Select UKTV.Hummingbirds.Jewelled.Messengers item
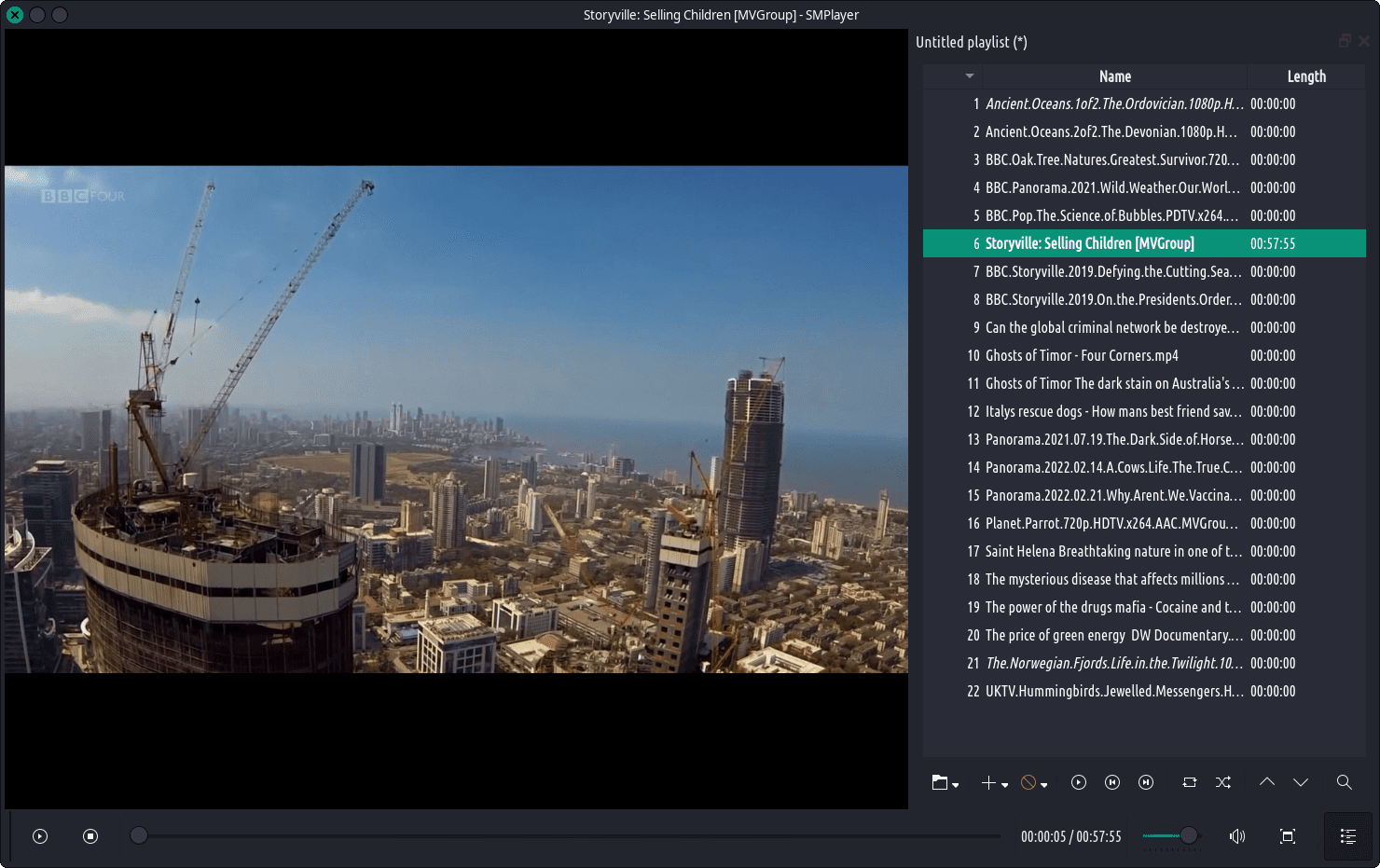 click(x=1144, y=691)
